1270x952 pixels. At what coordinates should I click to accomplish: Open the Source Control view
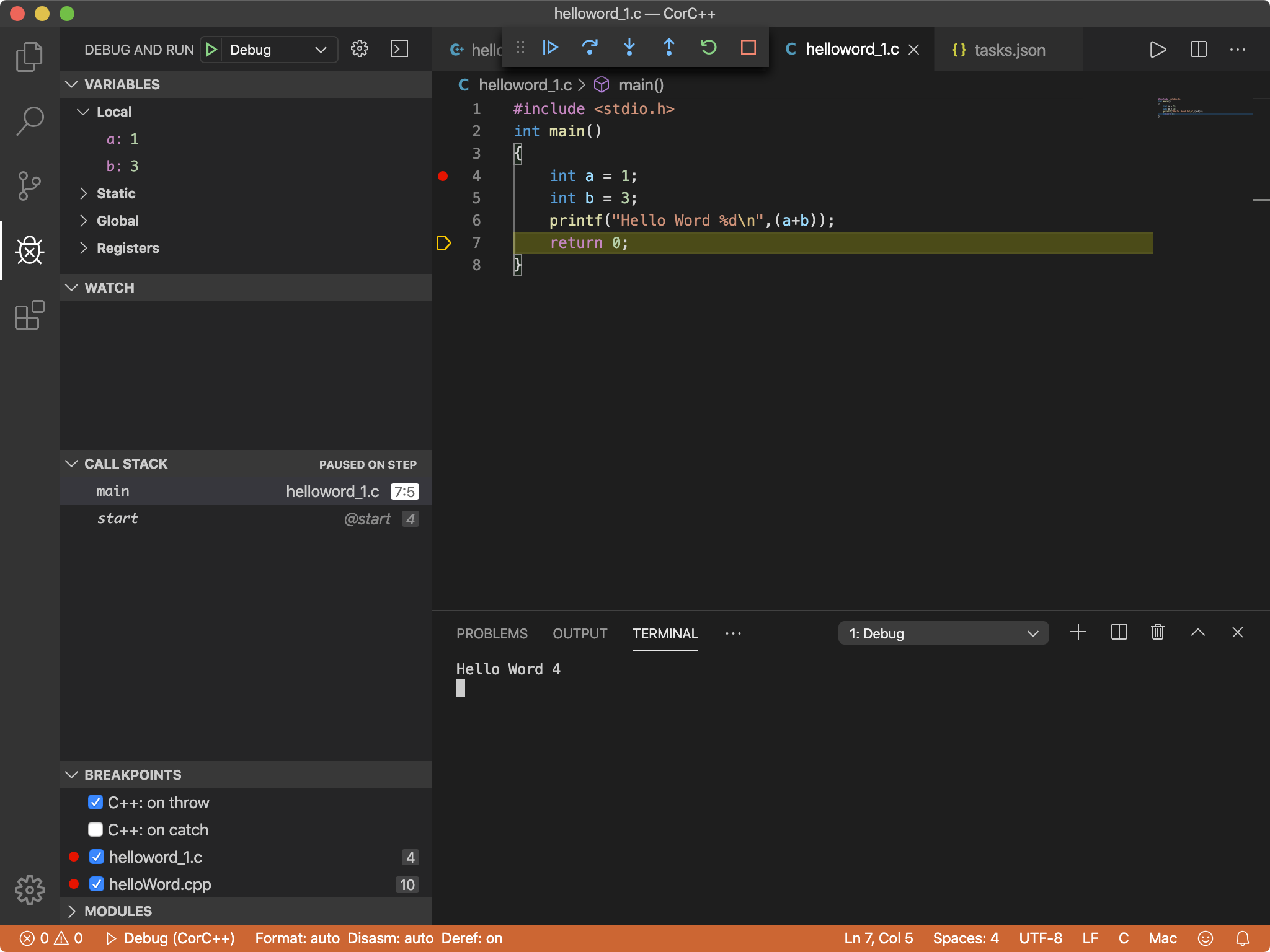(x=29, y=186)
